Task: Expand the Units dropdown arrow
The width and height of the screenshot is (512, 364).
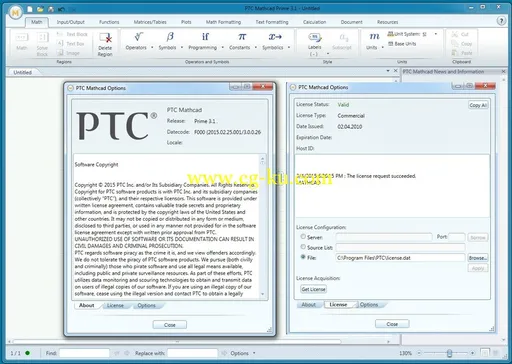Action: click(383, 48)
